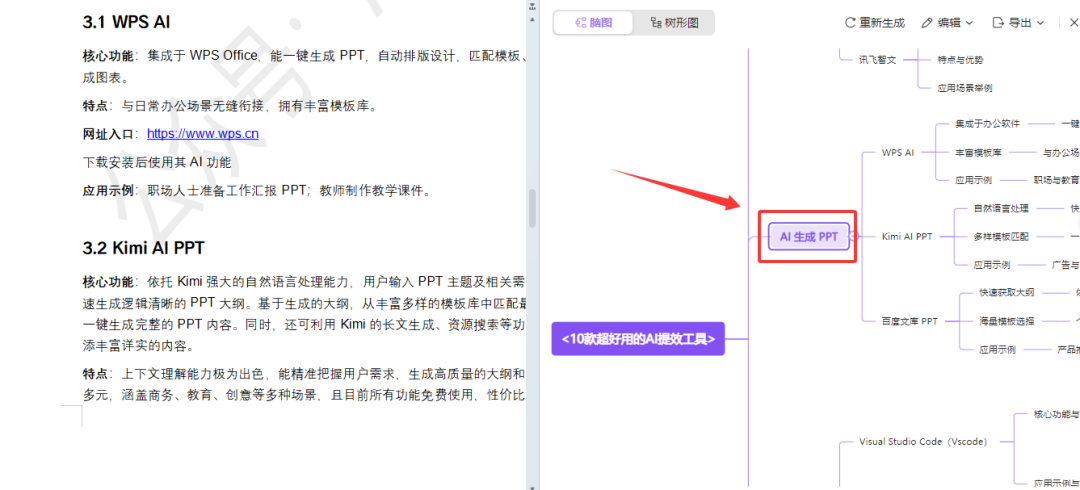Select the 自然语言处理 node
Viewport: 1080px width, 490px height.
(x=1001, y=208)
